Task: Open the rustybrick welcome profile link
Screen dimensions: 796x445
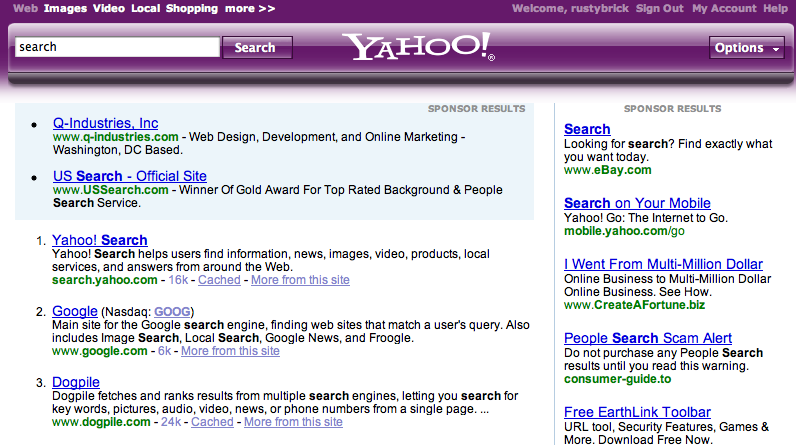Action: click(x=570, y=8)
